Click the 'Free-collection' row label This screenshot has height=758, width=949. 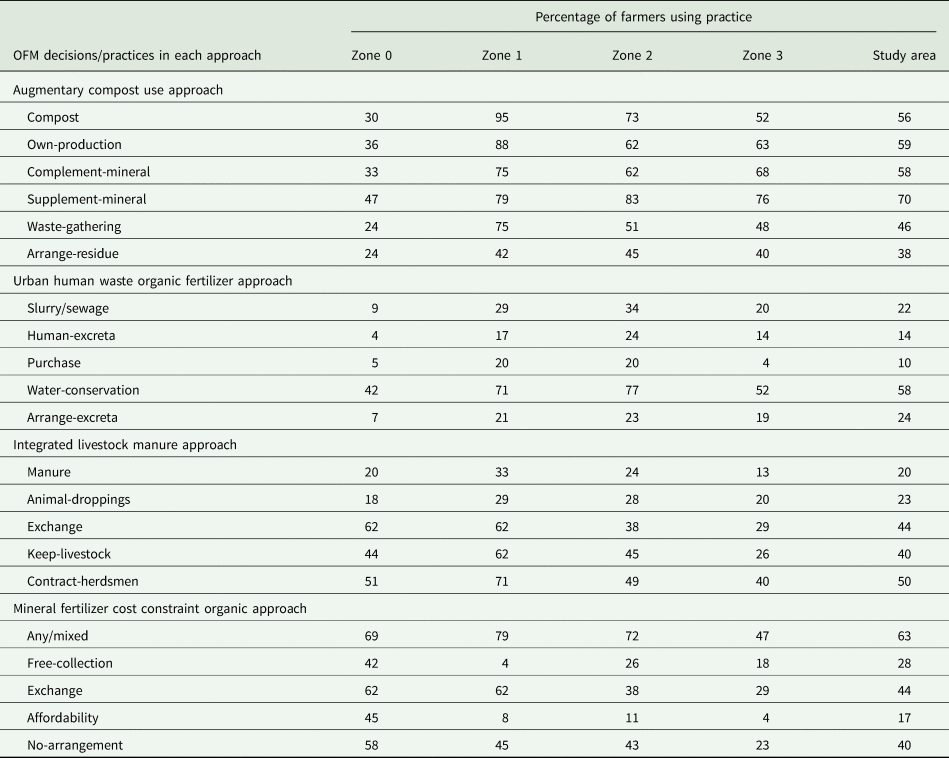[x=71, y=663]
